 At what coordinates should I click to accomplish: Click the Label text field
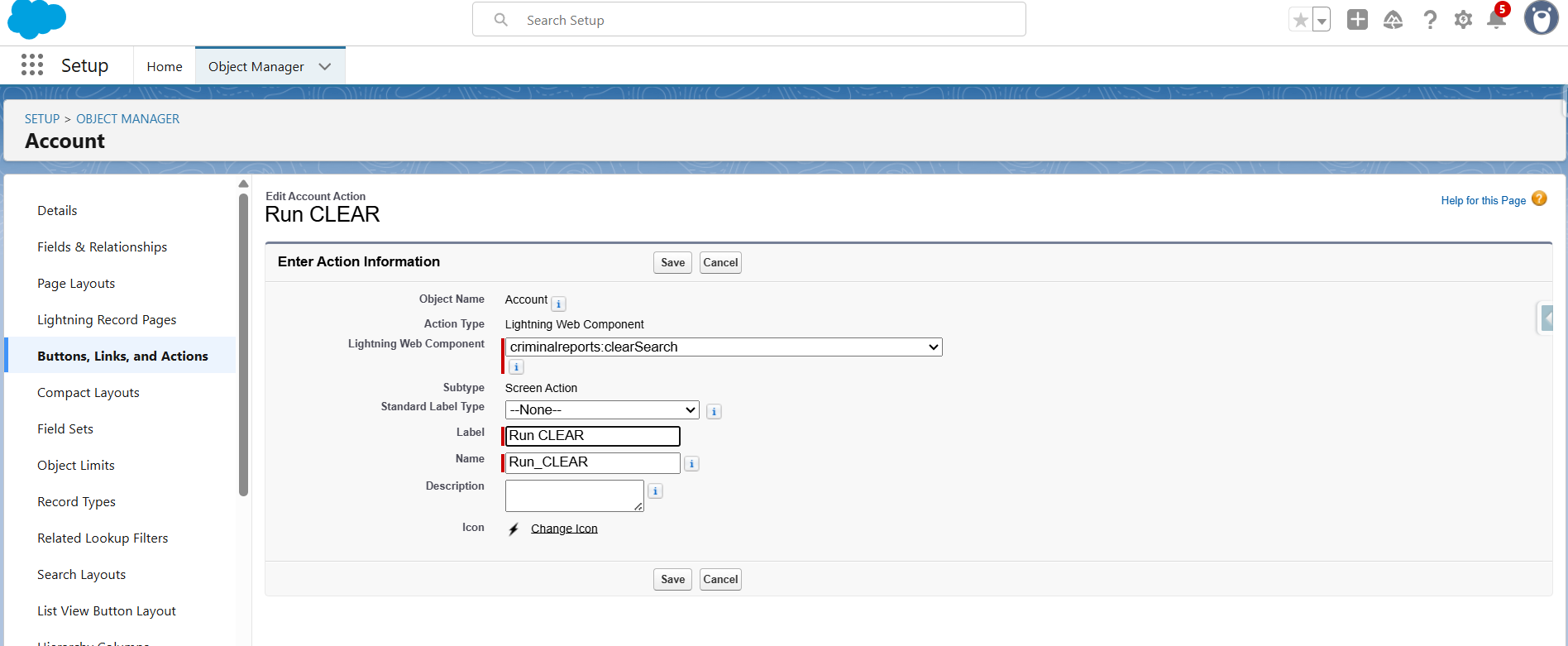[593, 436]
